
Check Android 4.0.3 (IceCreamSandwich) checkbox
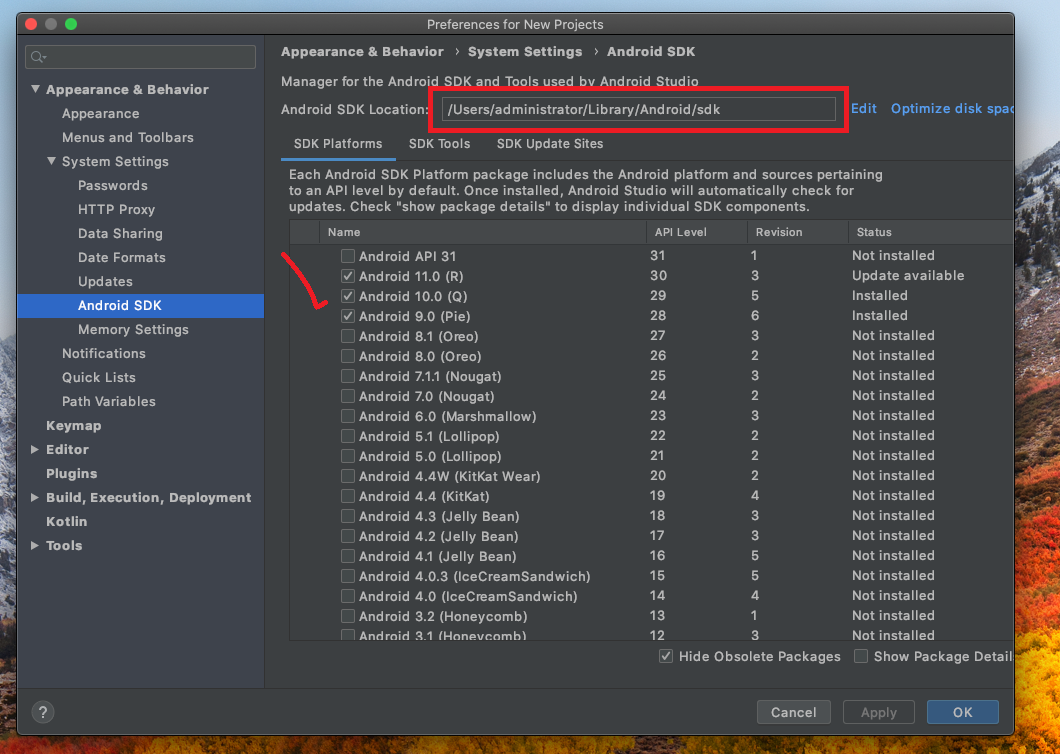[x=347, y=575]
